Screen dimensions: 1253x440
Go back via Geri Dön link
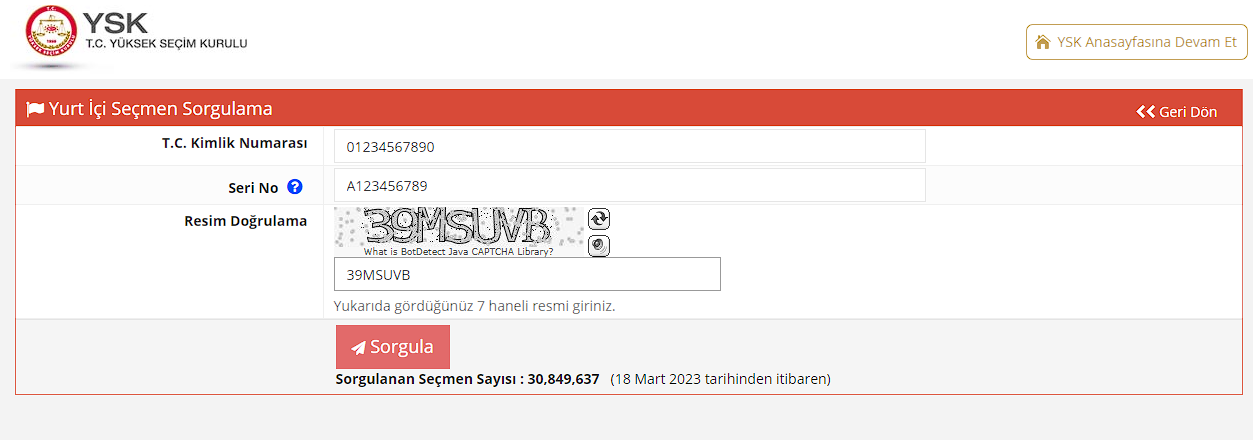[x=1177, y=112]
